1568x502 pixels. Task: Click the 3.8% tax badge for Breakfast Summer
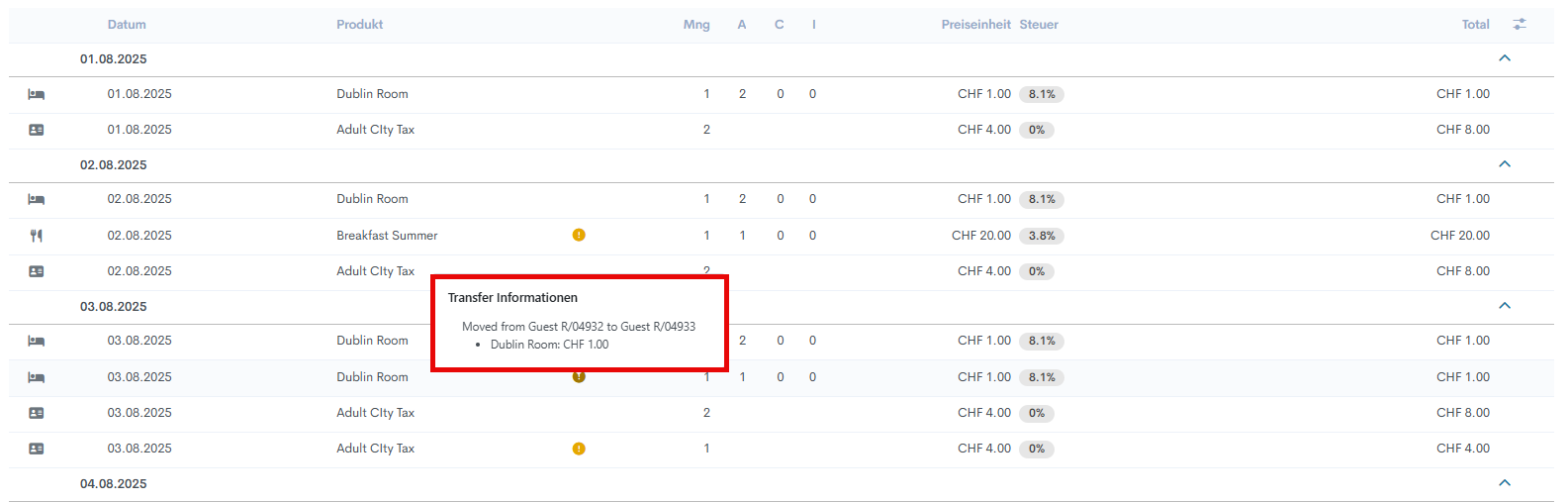[x=1042, y=236]
